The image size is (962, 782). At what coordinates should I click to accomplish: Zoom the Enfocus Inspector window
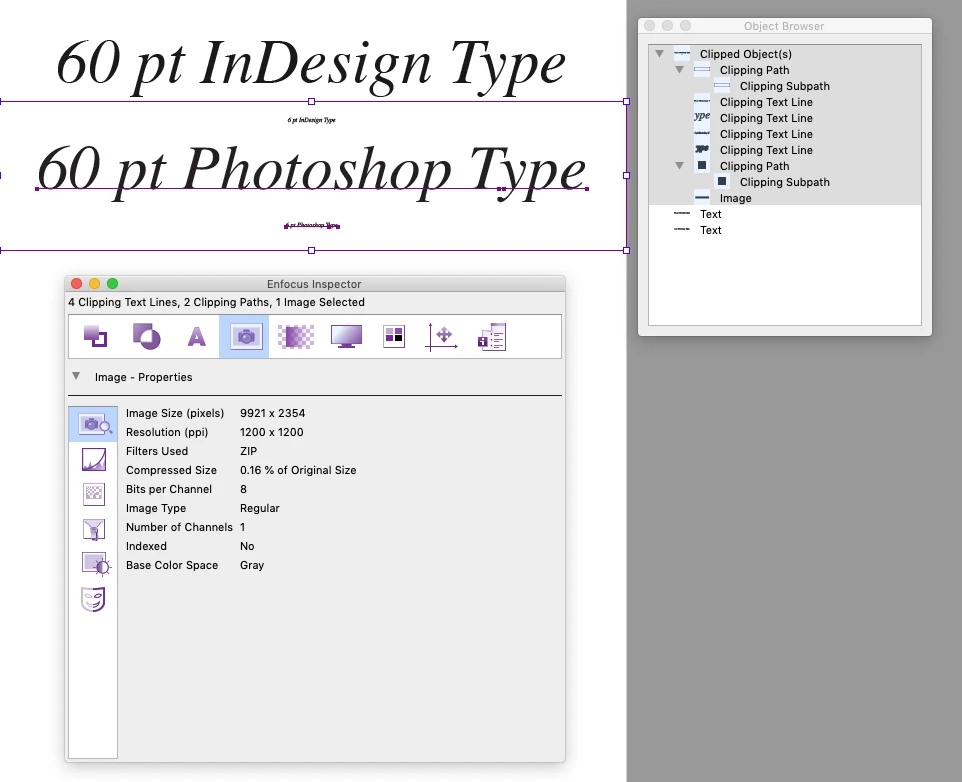point(112,283)
